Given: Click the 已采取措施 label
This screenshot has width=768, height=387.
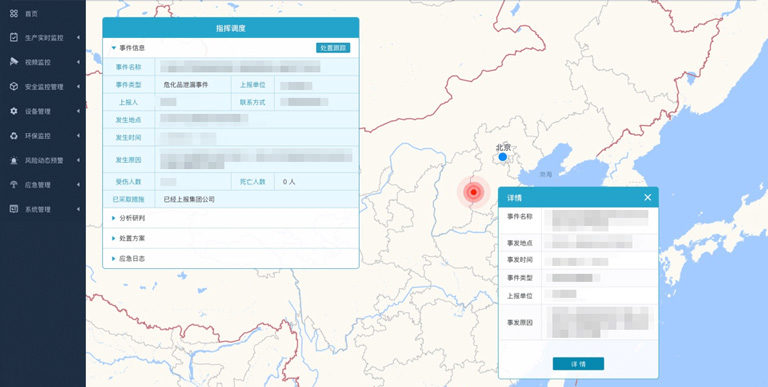Looking at the screenshot, I should [x=128, y=199].
